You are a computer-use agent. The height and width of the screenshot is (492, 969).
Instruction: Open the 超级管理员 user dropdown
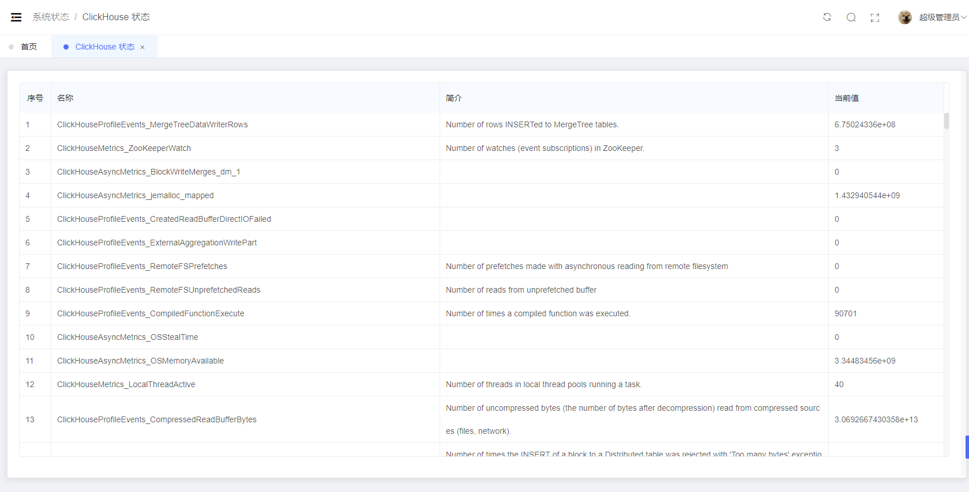click(942, 17)
